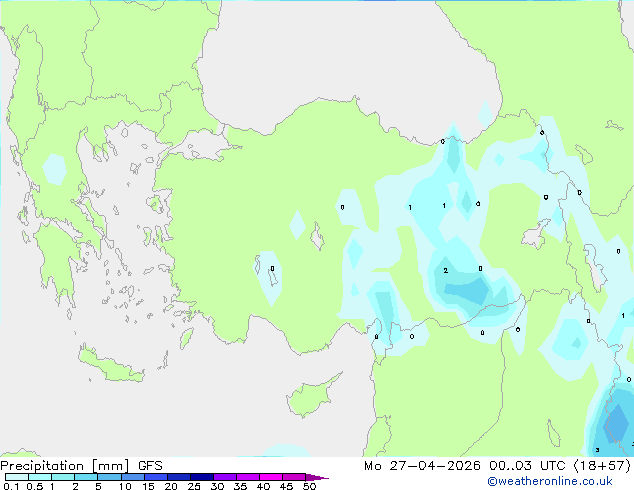This screenshot has width=634, height=490.
Task: Click the 25–30 mm dark navy swatch
Action: 202,477
